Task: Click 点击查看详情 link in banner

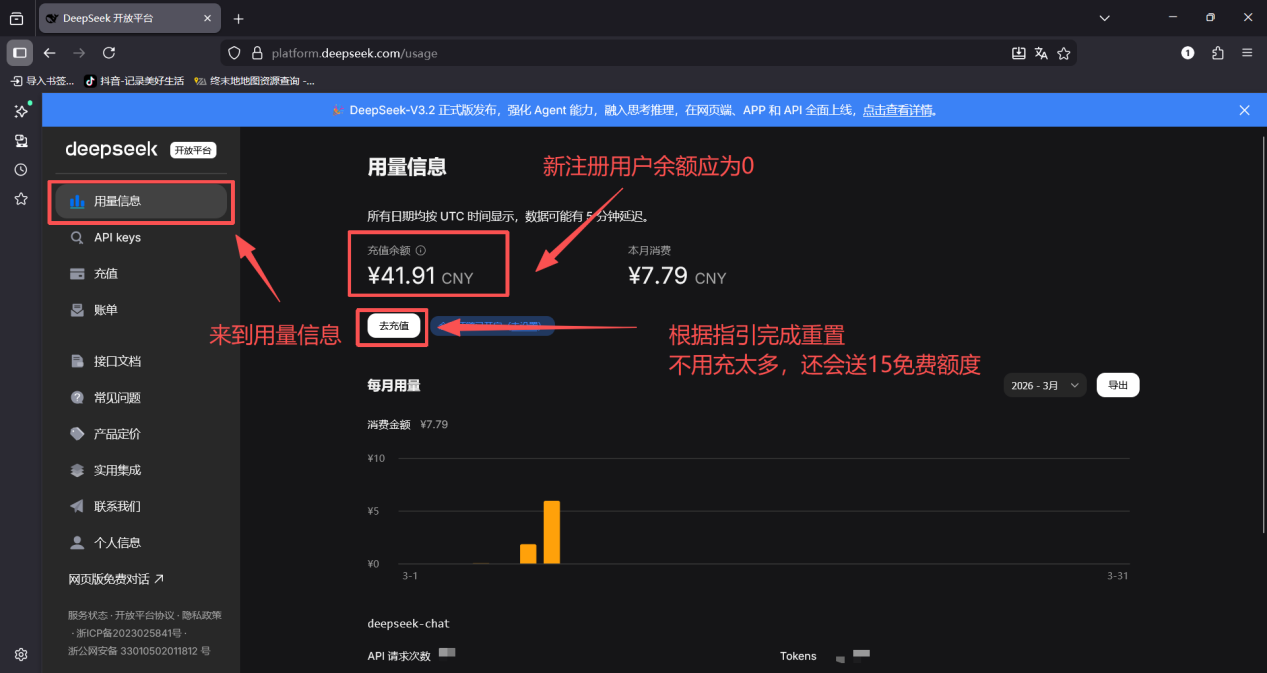Action: [x=900, y=110]
